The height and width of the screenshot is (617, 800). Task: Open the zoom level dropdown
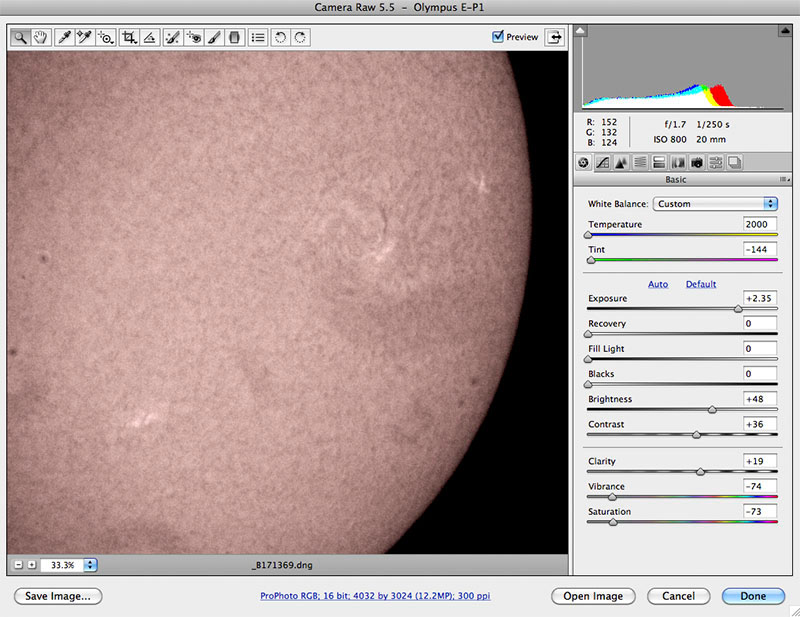click(91, 564)
